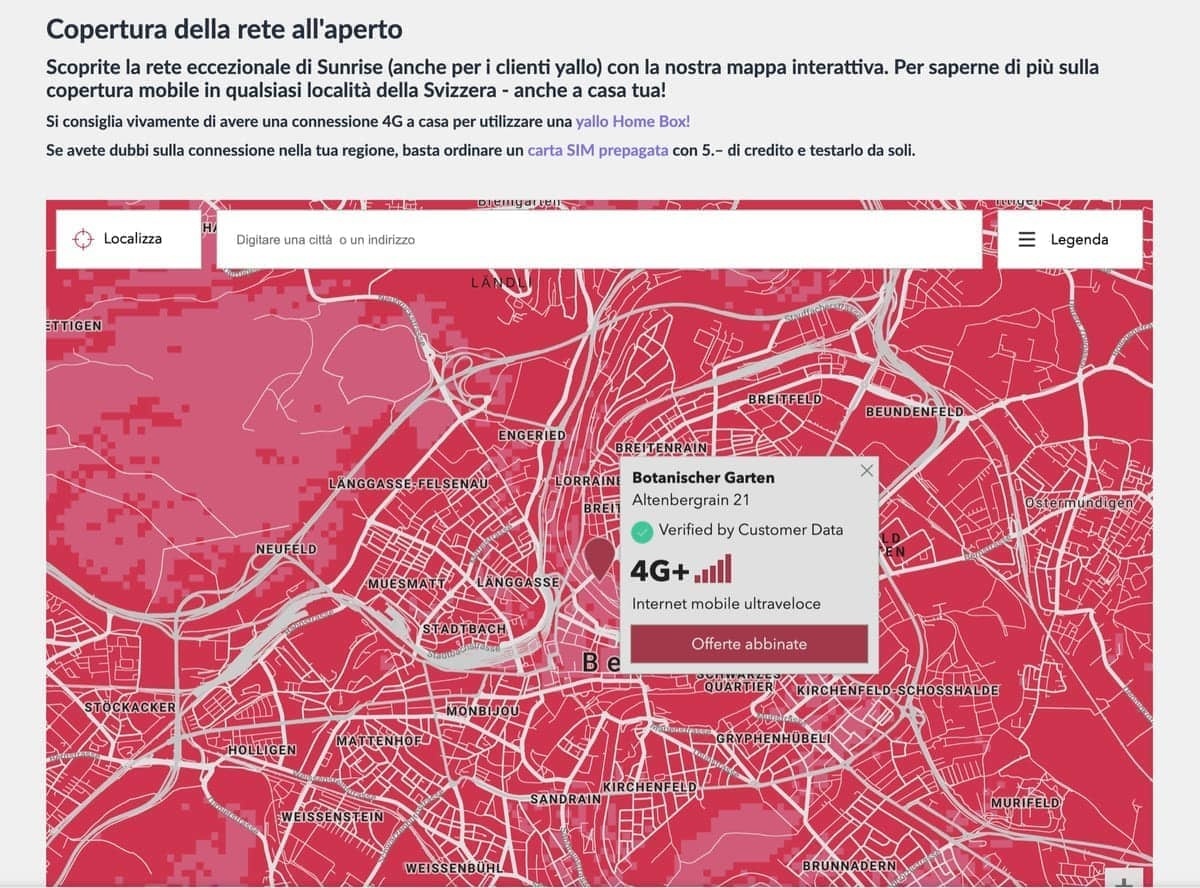Click the BRUNNADERN label on map
This screenshot has height=888, width=1200.
click(849, 865)
